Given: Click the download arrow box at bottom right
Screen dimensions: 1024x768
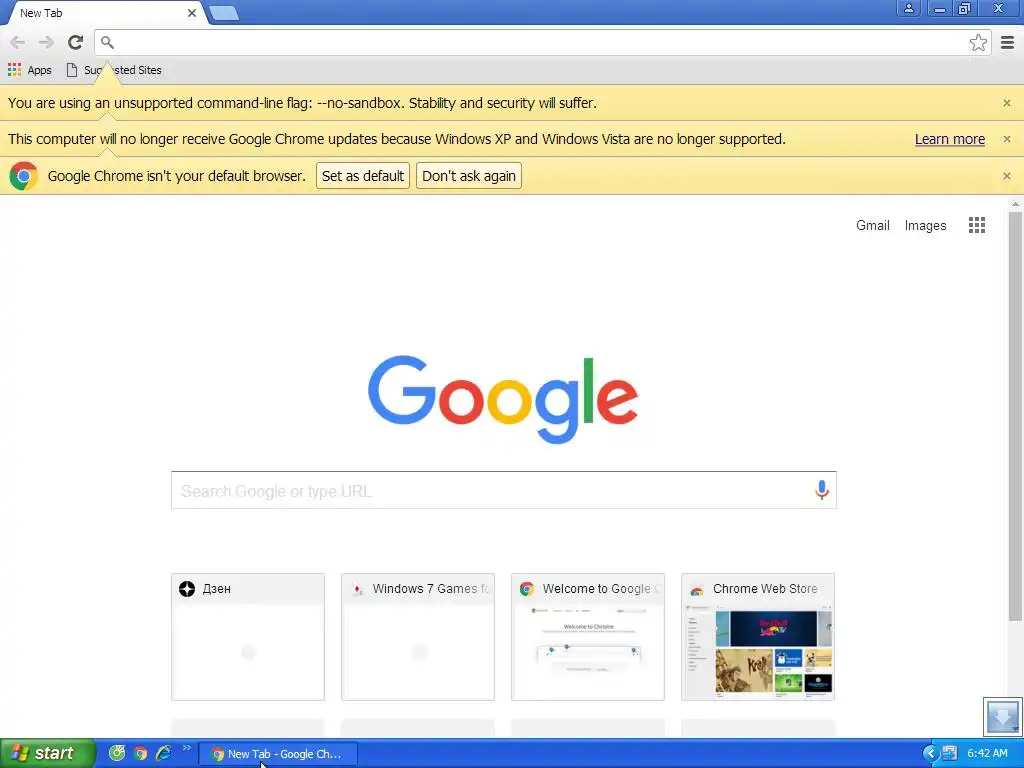Looking at the screenshot, I should coord(1002,716).
